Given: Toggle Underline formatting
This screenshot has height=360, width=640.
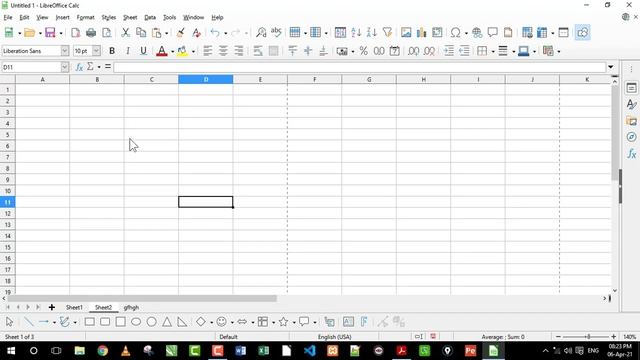Looking at the screenshot, I should 143,51.
